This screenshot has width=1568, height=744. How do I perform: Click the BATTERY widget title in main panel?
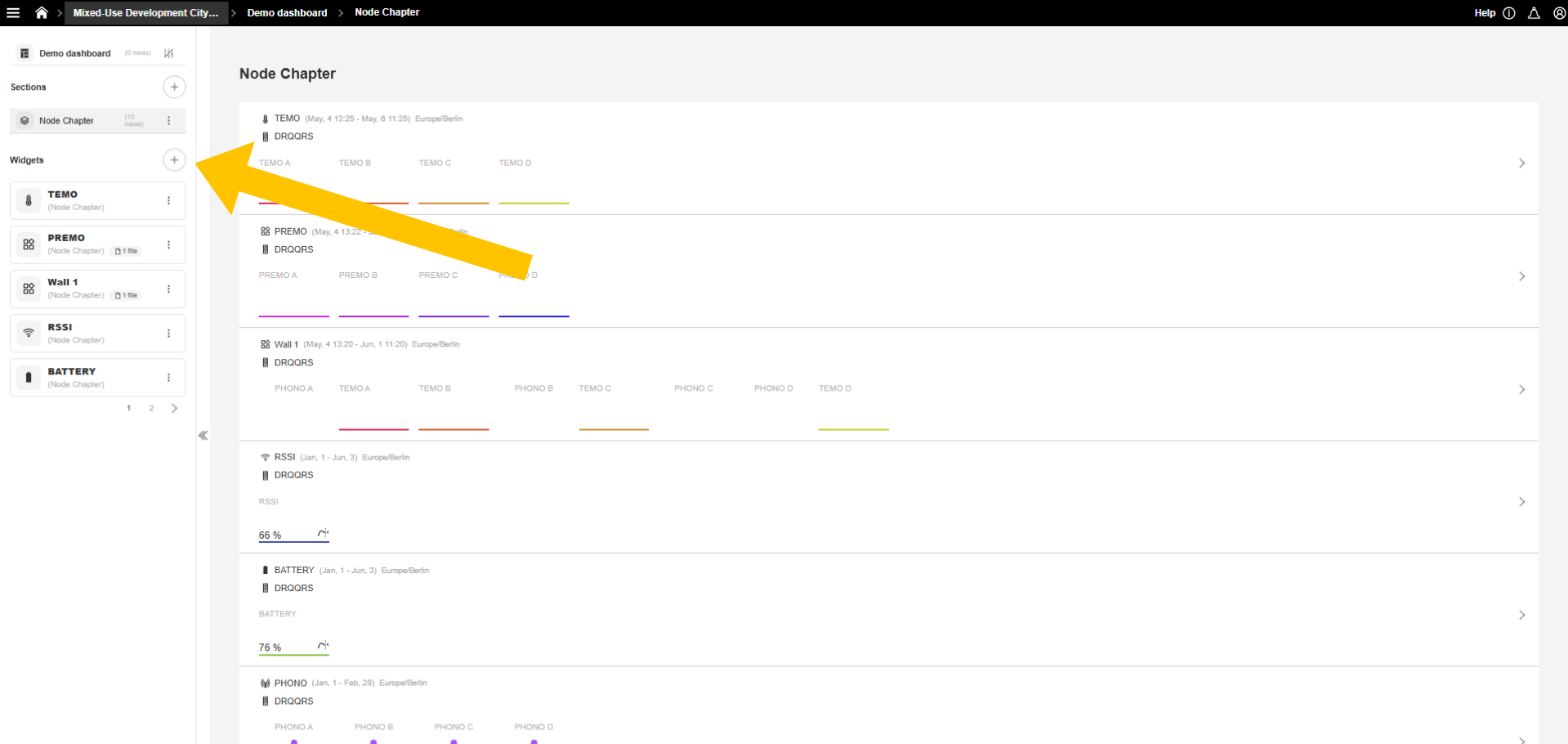tap(294, 570)
